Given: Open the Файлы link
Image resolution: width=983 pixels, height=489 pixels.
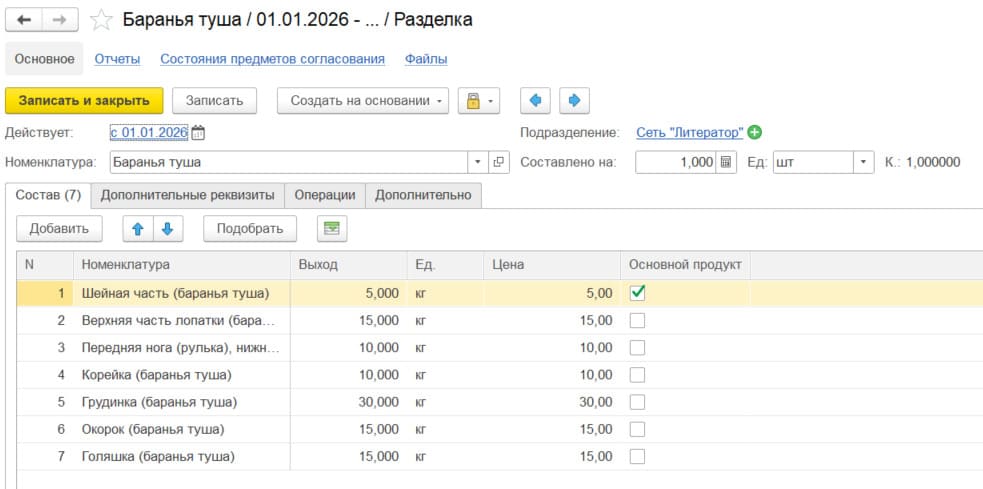Looking at the screenshot, I should point(426,59).
